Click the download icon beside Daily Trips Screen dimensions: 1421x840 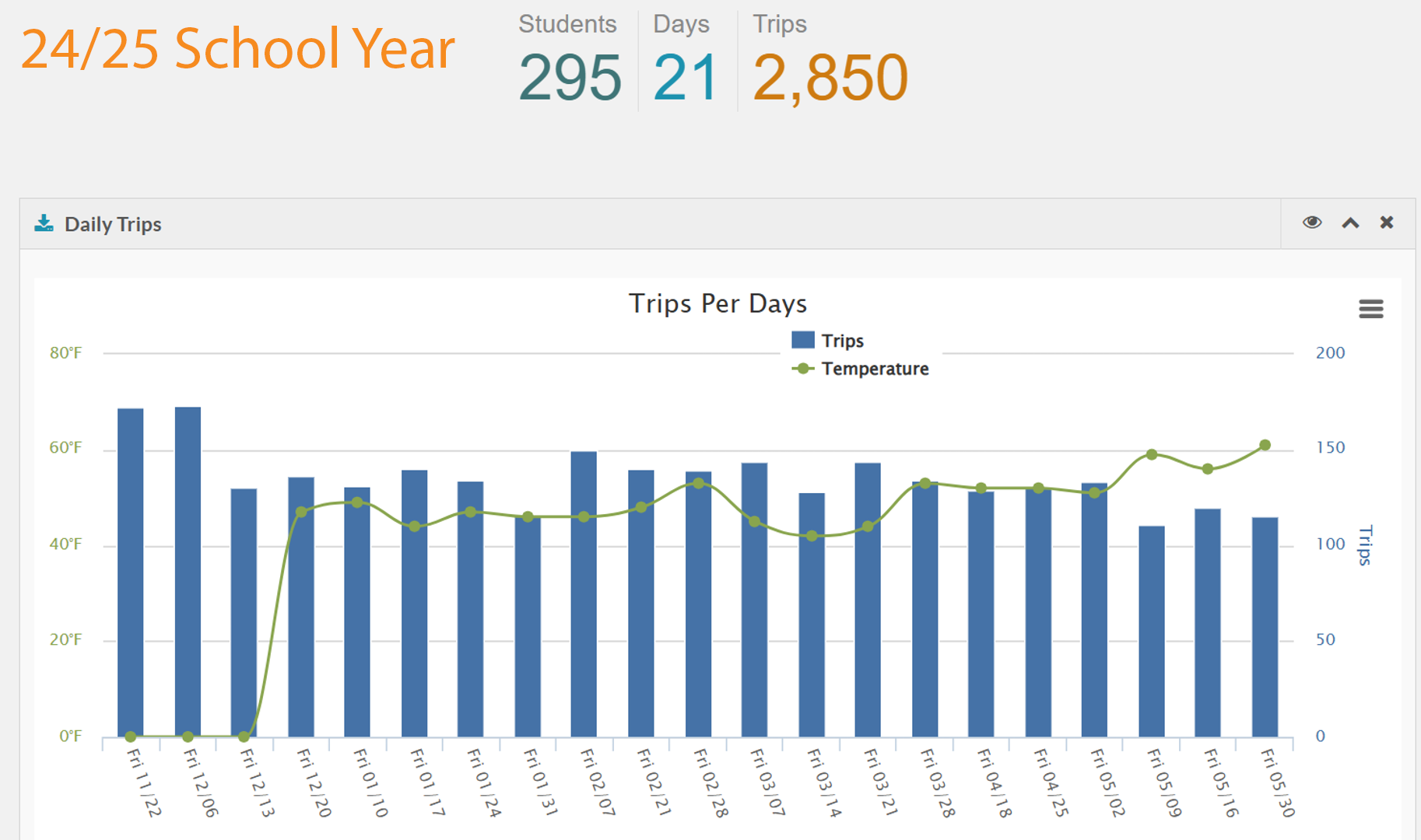[x=44, y=224]
